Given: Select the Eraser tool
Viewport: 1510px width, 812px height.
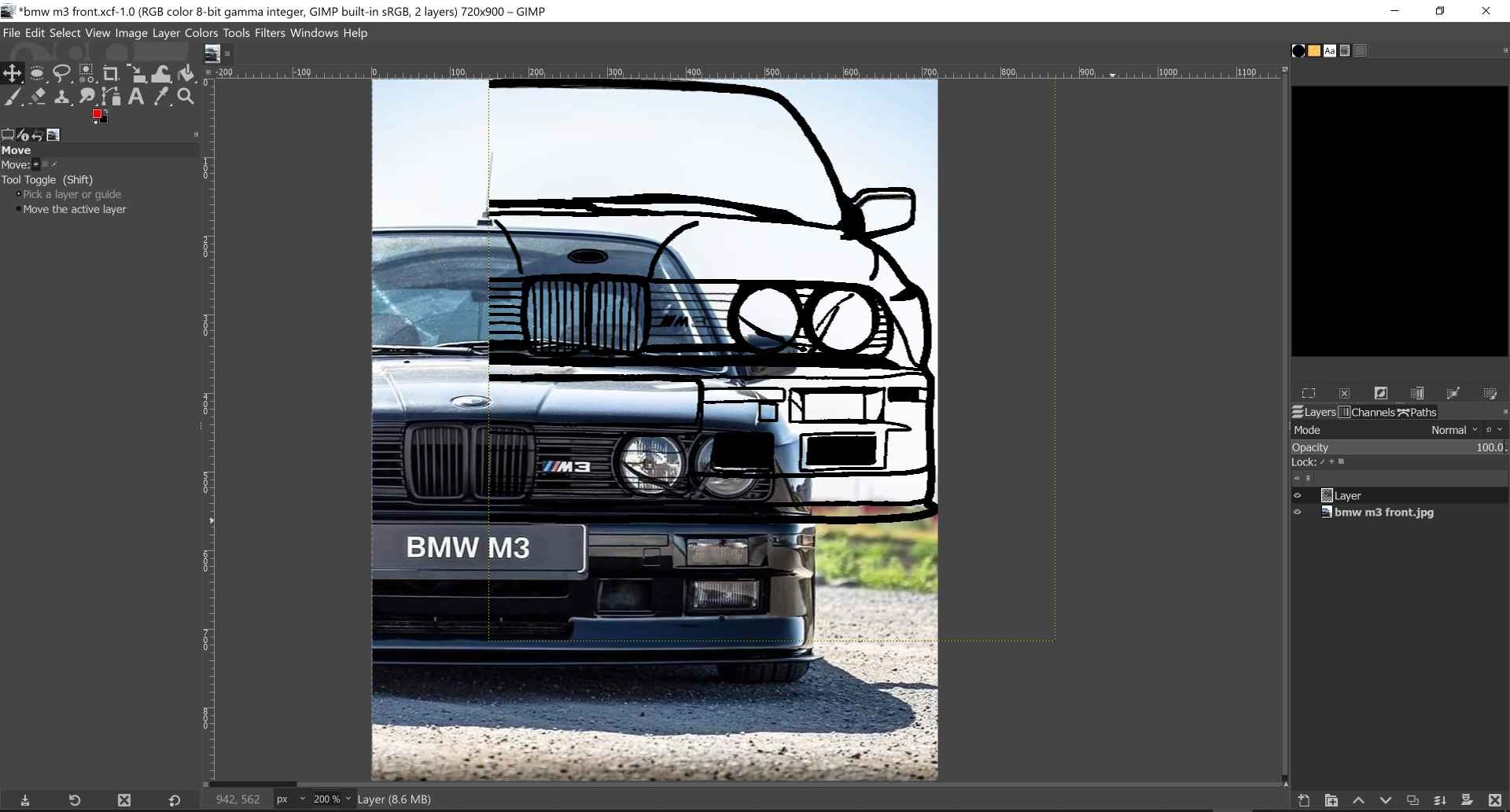Looking at the screenshot, I should pos(37,97).
